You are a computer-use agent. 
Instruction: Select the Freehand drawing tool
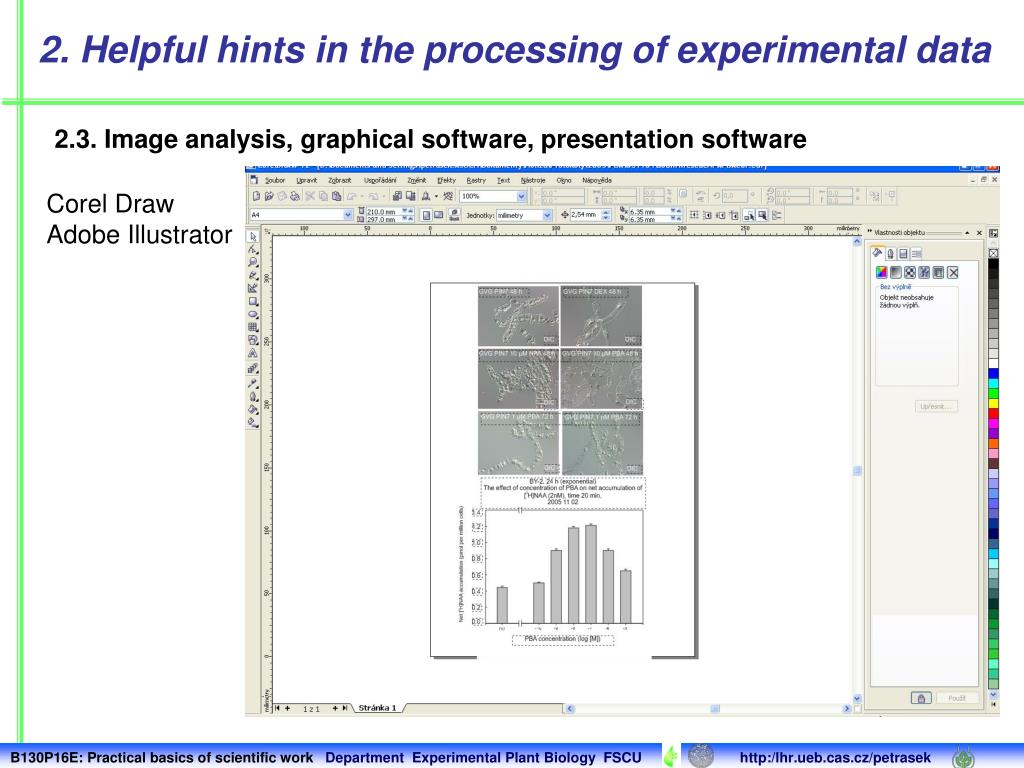[x=253, y=274]
